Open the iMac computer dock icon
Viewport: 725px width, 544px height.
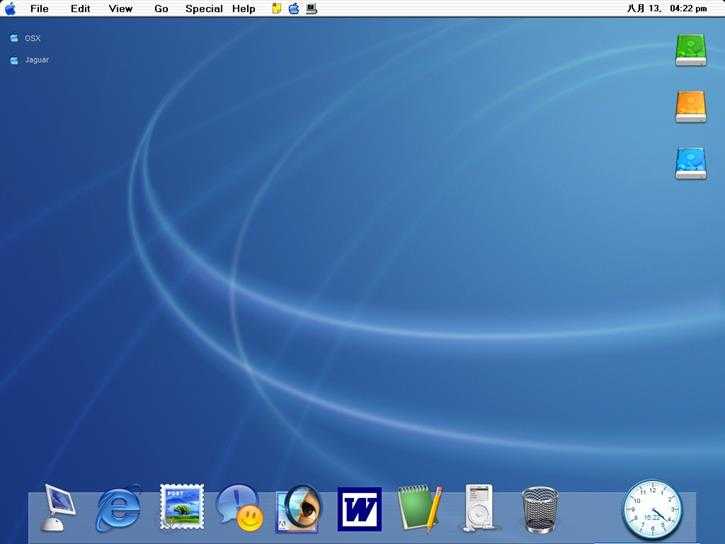pos(58,508)
